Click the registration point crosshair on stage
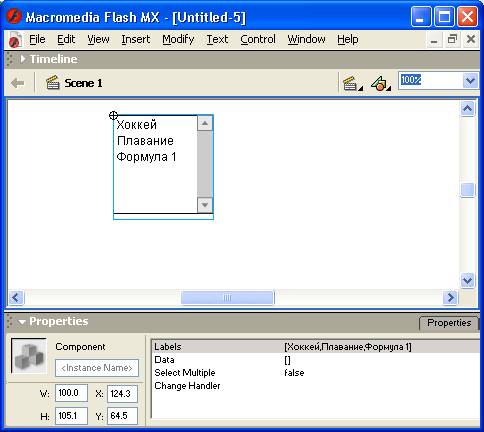484x432 pixels. pos(113,115)
